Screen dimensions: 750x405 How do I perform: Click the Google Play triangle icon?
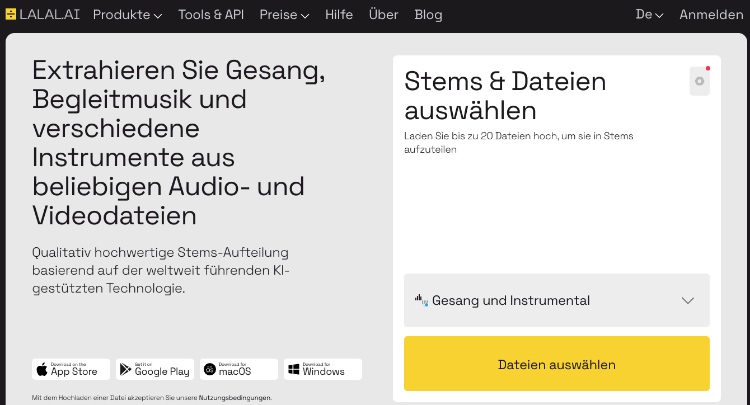[x=125, y=369]
